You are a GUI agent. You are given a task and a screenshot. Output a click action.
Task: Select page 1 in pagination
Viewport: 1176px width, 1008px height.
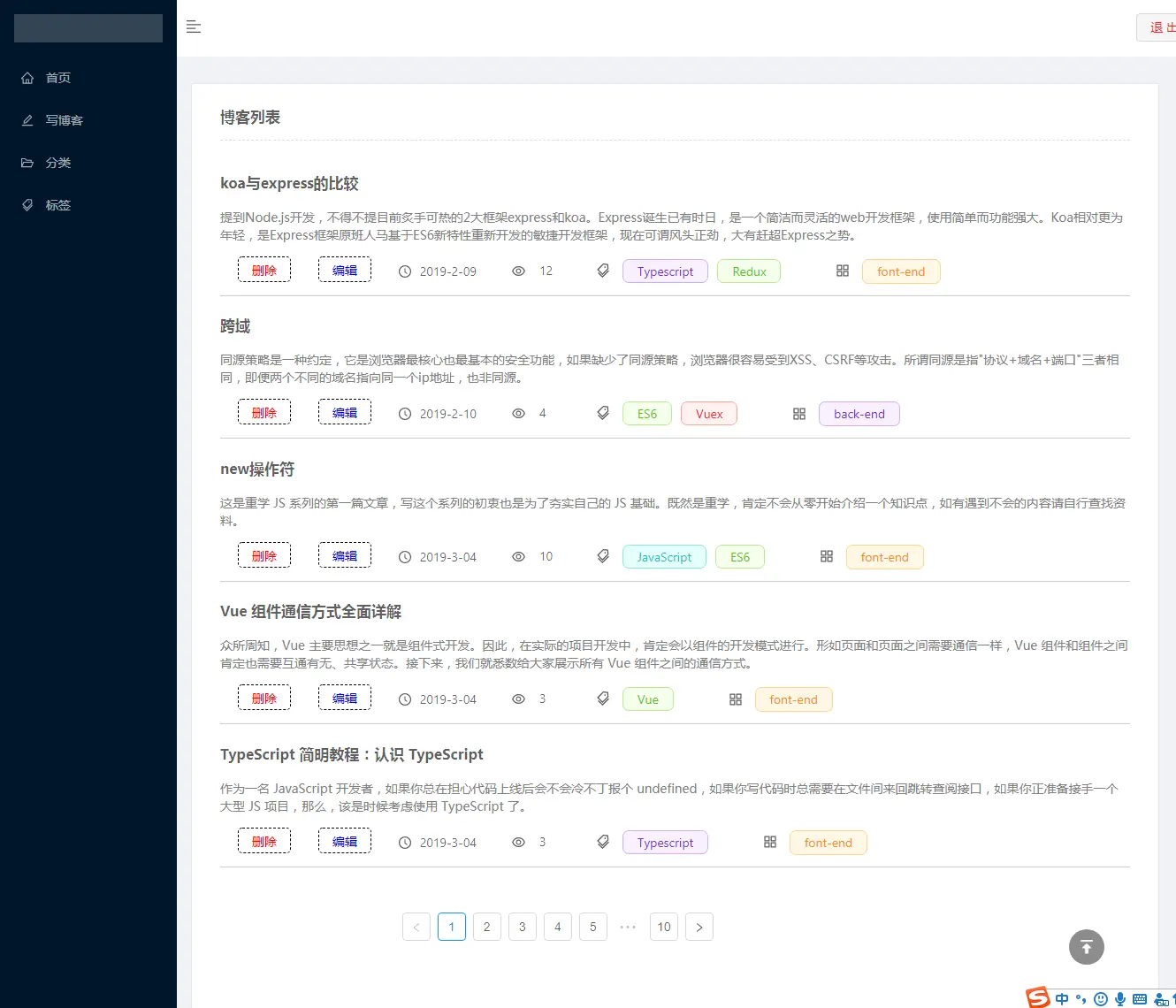(x=452, y=927)
